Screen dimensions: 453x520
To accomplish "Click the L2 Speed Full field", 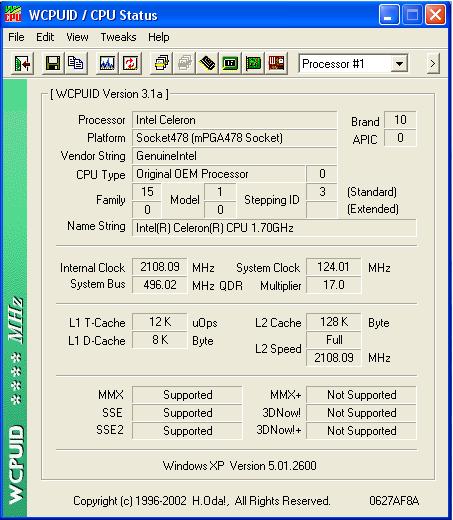I will click(x=333, y=340).
